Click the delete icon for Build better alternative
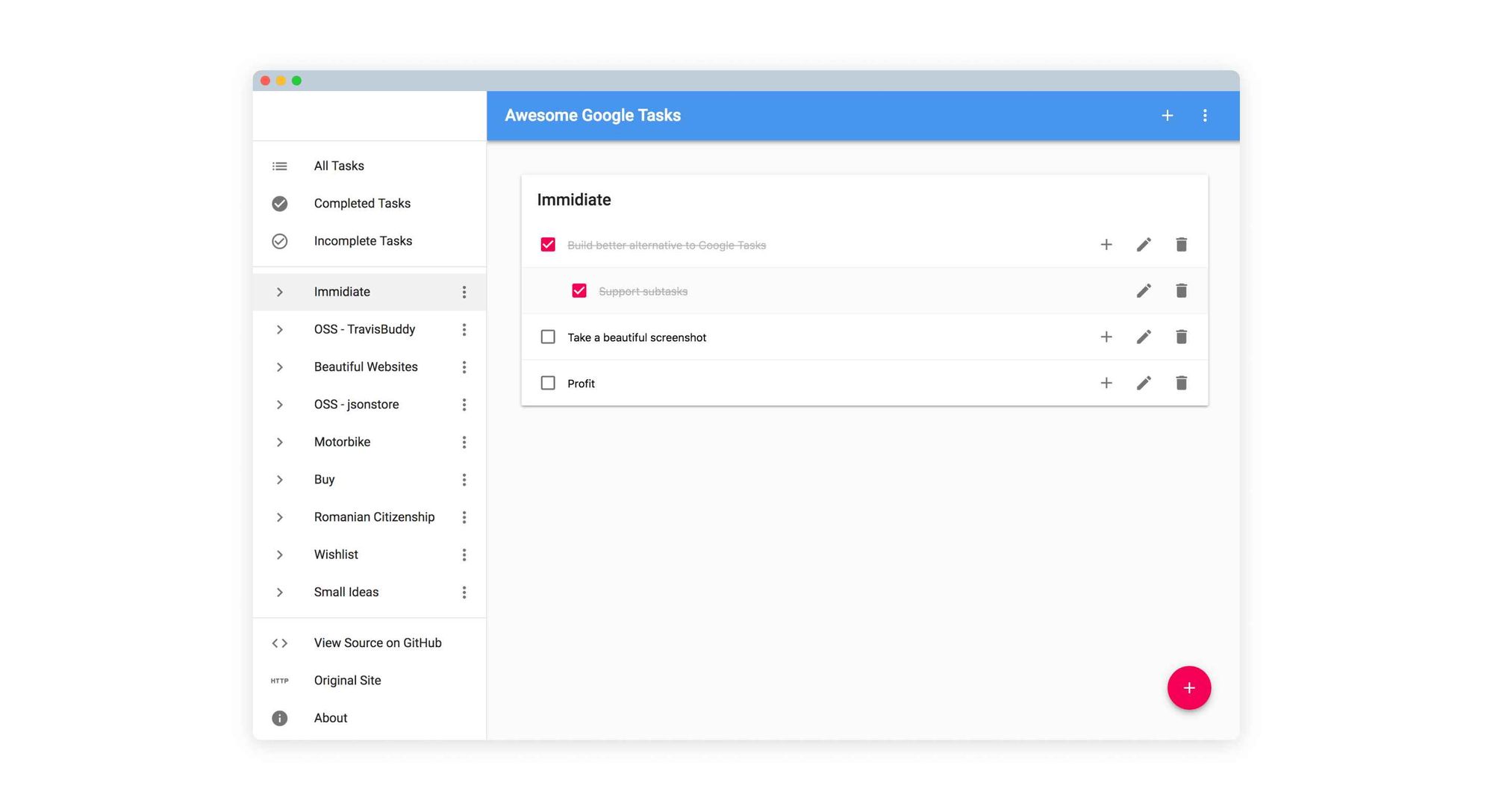Viewport: 1493px width, 812px height. pos(1181,244)
